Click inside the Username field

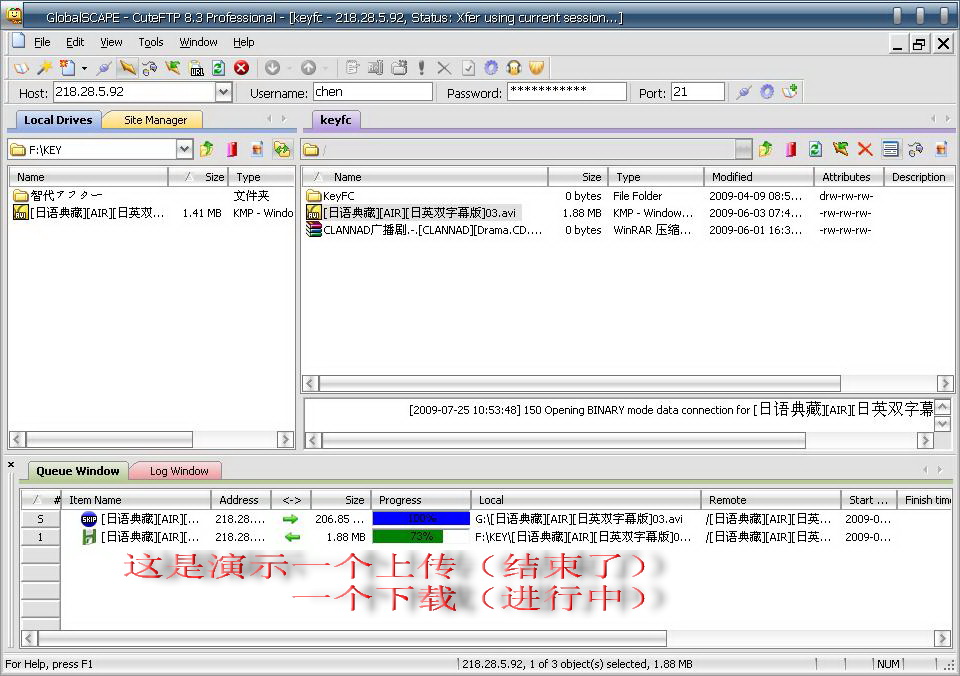click(372, 92)
